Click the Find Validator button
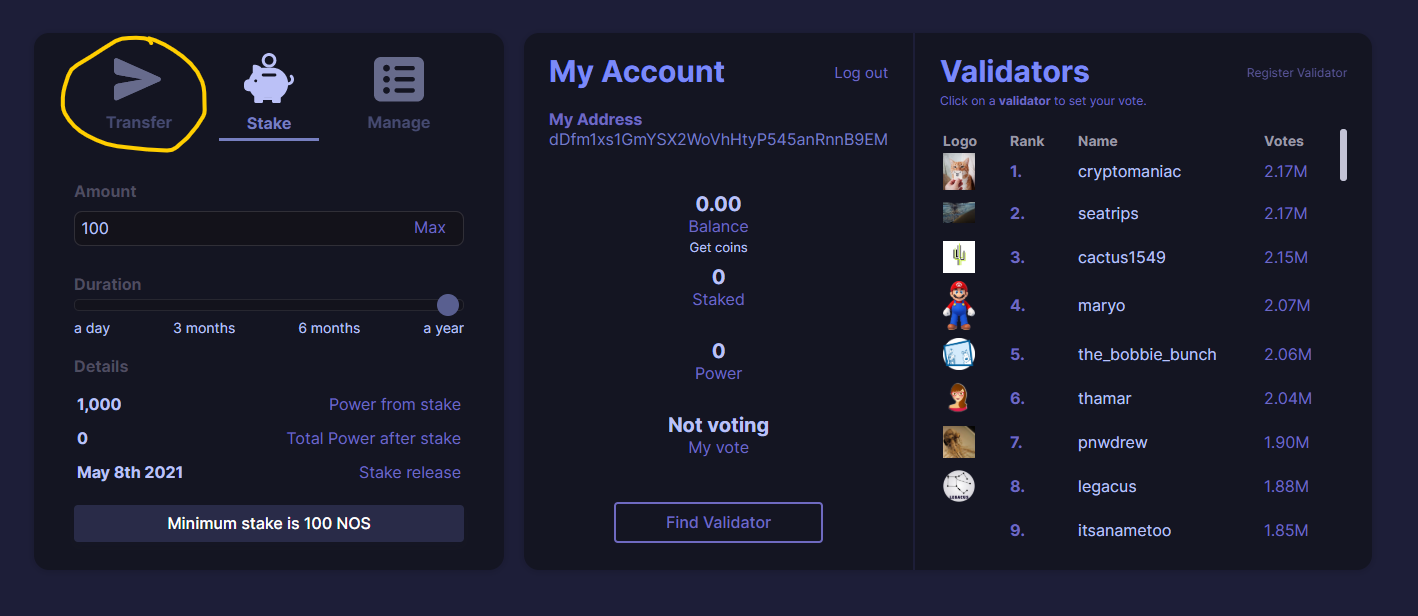This screenshot has width=1418, height=616. [718, 522]
